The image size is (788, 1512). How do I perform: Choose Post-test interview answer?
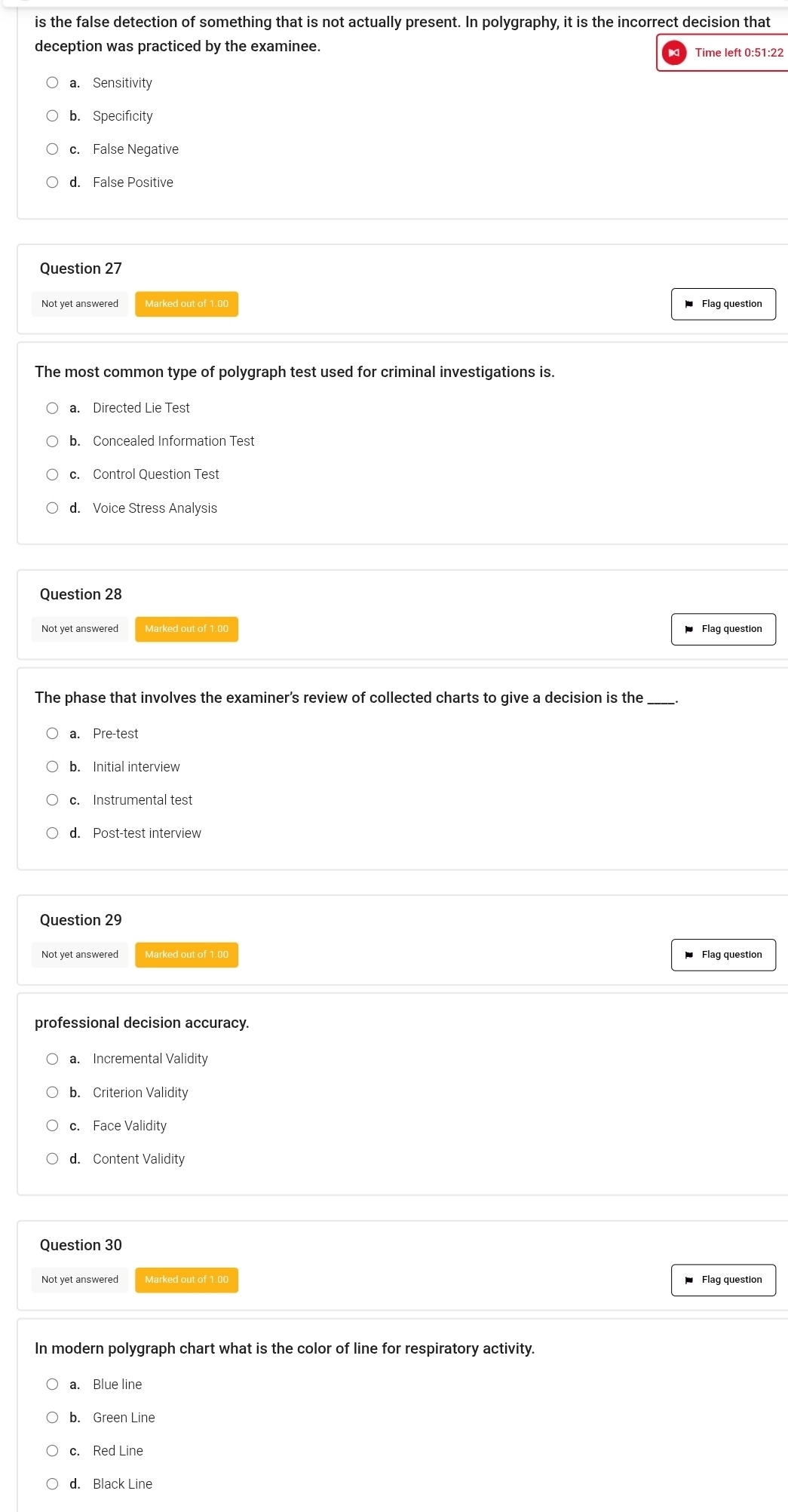pos(53,833)
